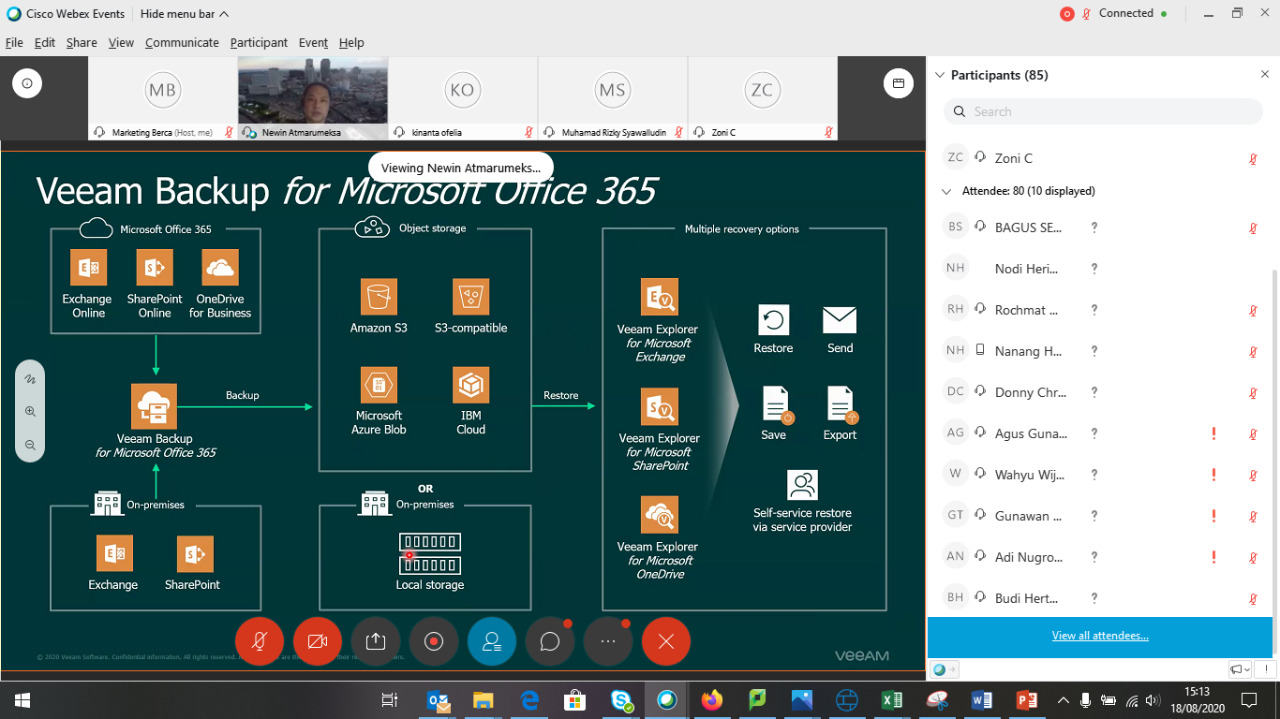This screenshot has height=719, width=1280.
Task: Toggle the participants panel button
Action: point(491,642)
